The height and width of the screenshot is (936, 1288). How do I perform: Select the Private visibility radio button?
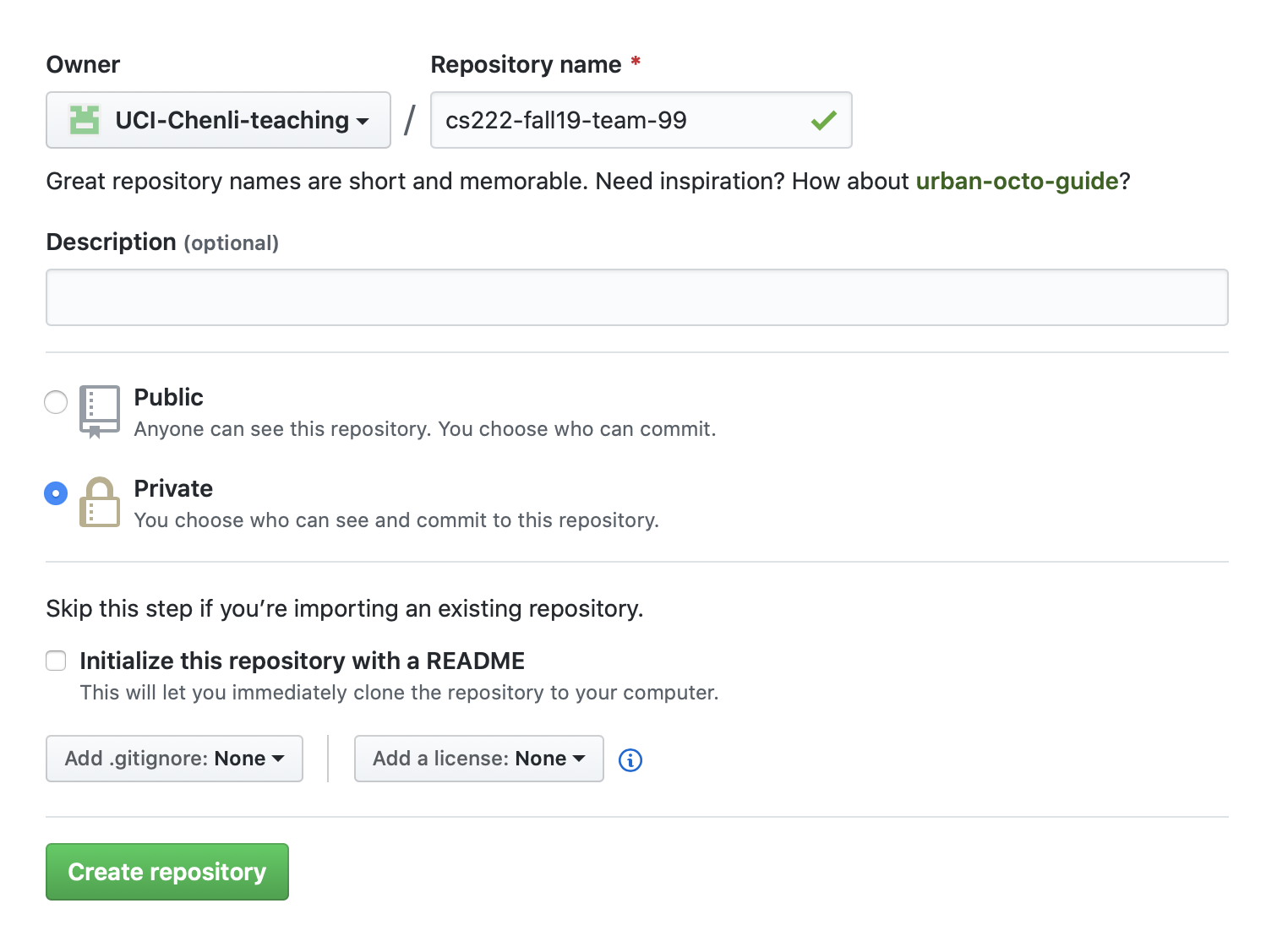click(55, 492)
